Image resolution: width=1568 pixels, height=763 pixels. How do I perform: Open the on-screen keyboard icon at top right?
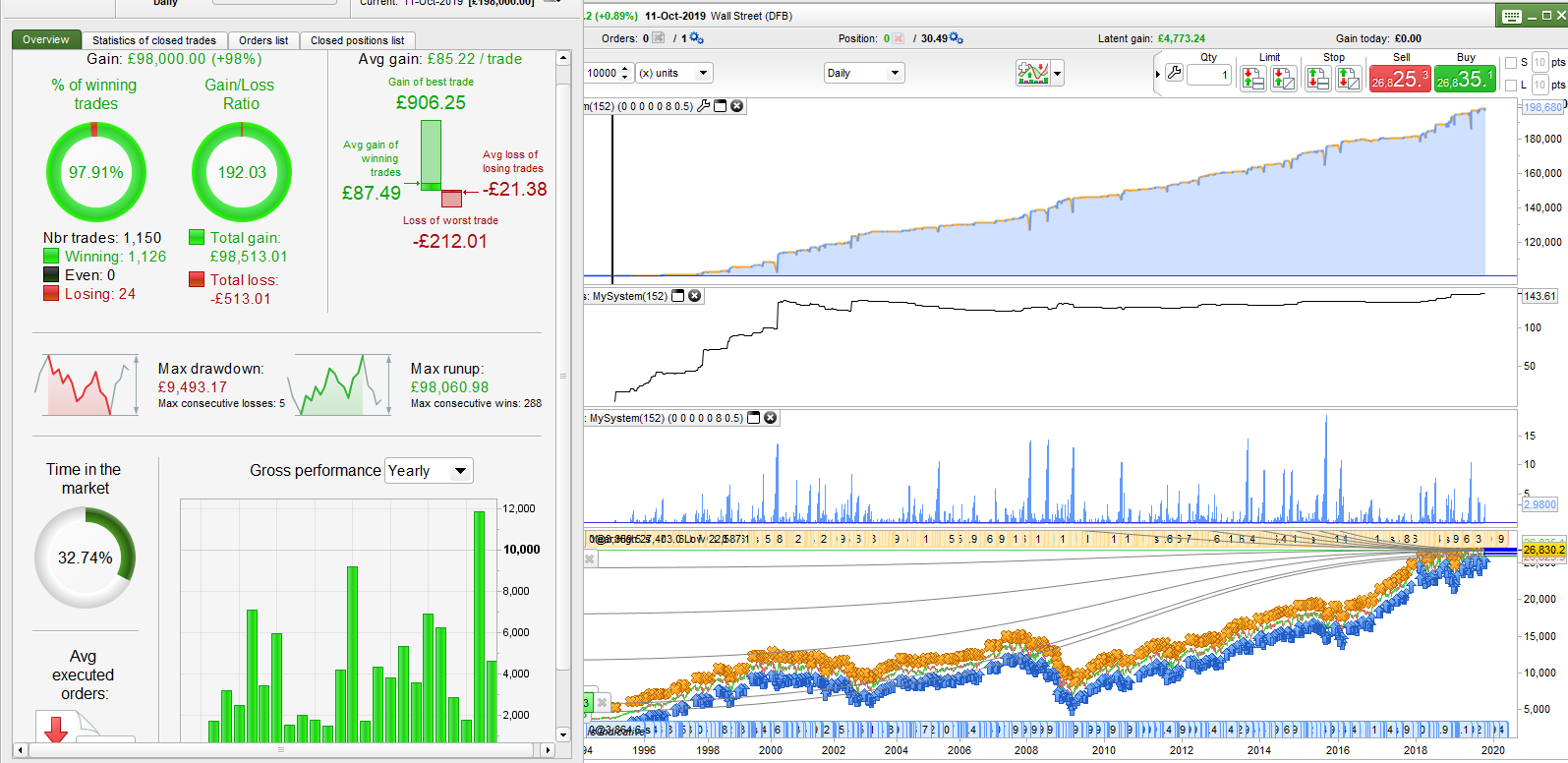coord(1512,16)
